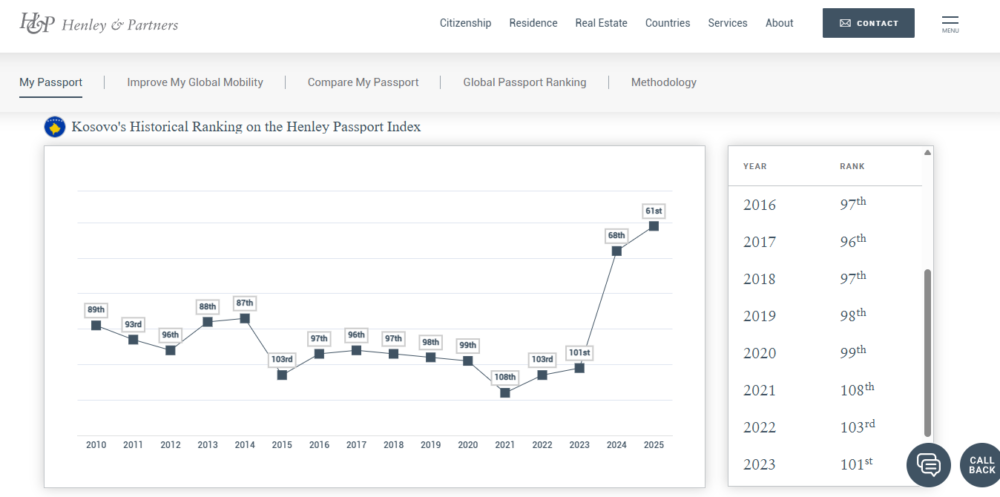Select the 2020 row in table
Image resolution: width=1000 pixels, height=497 pixels.
click(x=825, y=353)
